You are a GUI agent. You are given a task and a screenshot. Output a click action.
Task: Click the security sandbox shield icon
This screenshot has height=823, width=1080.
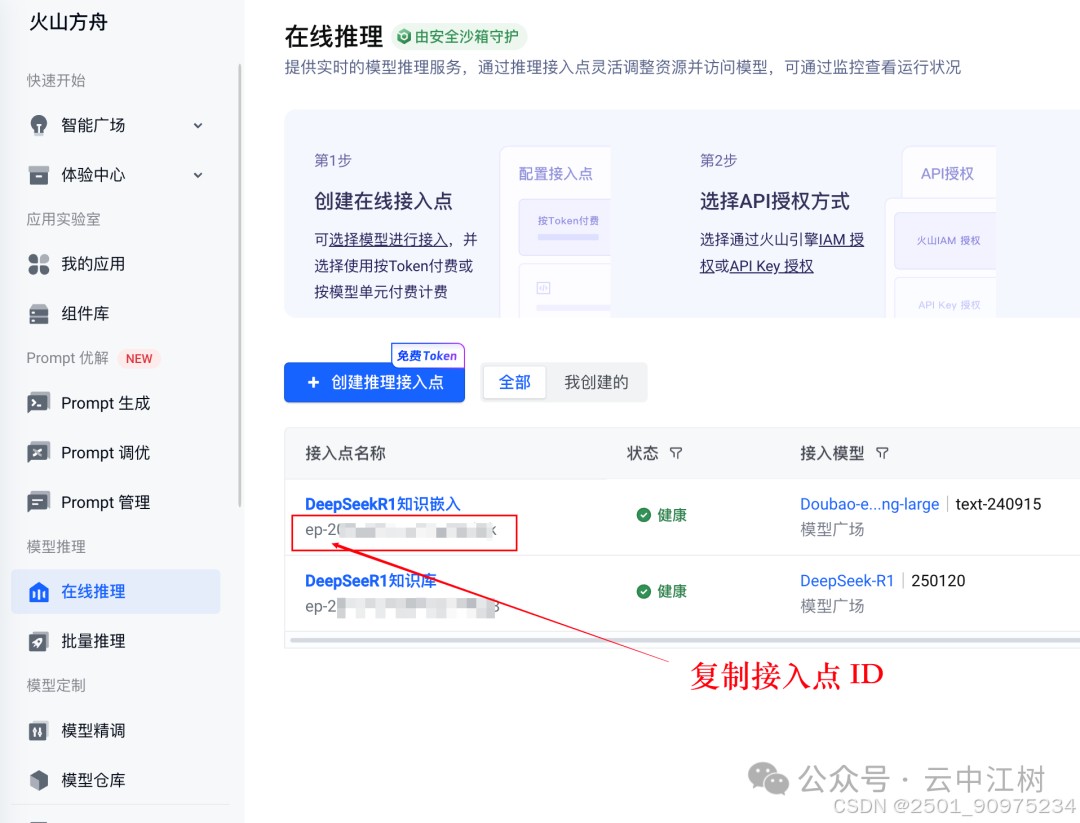(404, 37)
